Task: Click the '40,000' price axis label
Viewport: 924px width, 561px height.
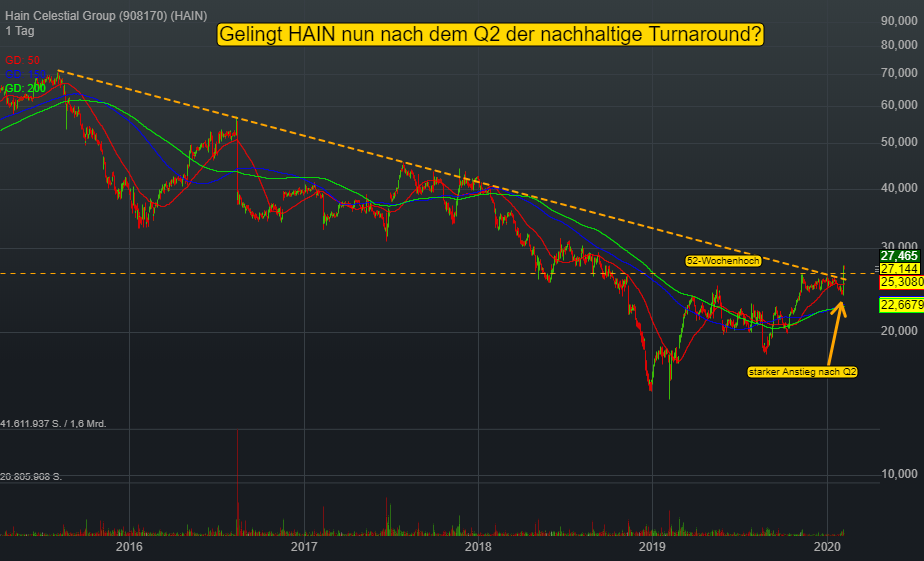Action: (x=899, y=188)
